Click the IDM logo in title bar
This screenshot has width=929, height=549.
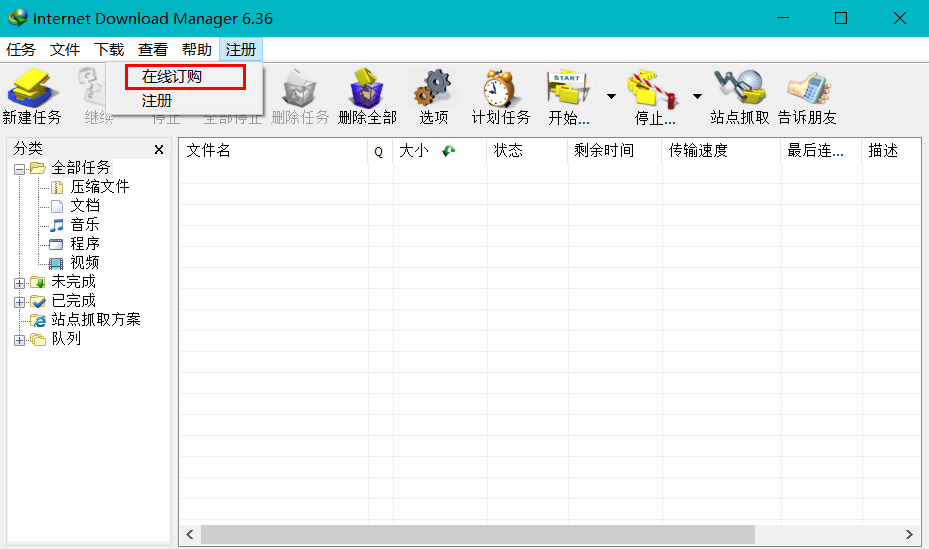(18, 18)
